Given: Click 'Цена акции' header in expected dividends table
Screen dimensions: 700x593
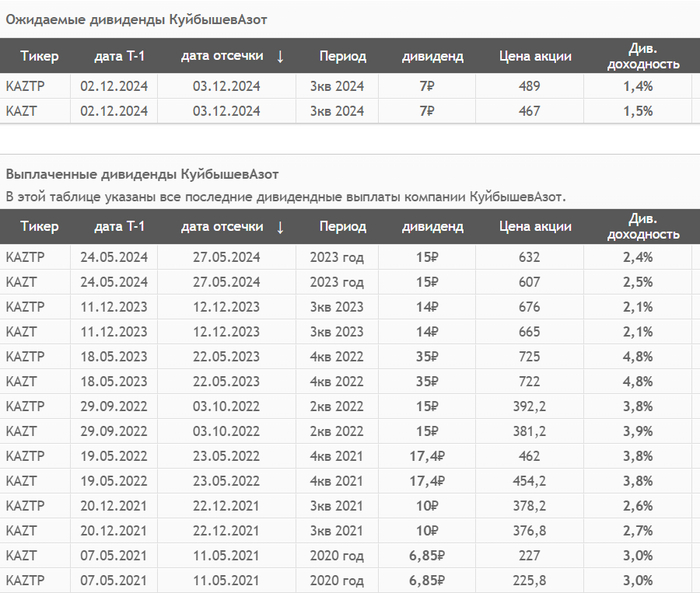Looking at the screenshot, I should [x=535, y=56].
